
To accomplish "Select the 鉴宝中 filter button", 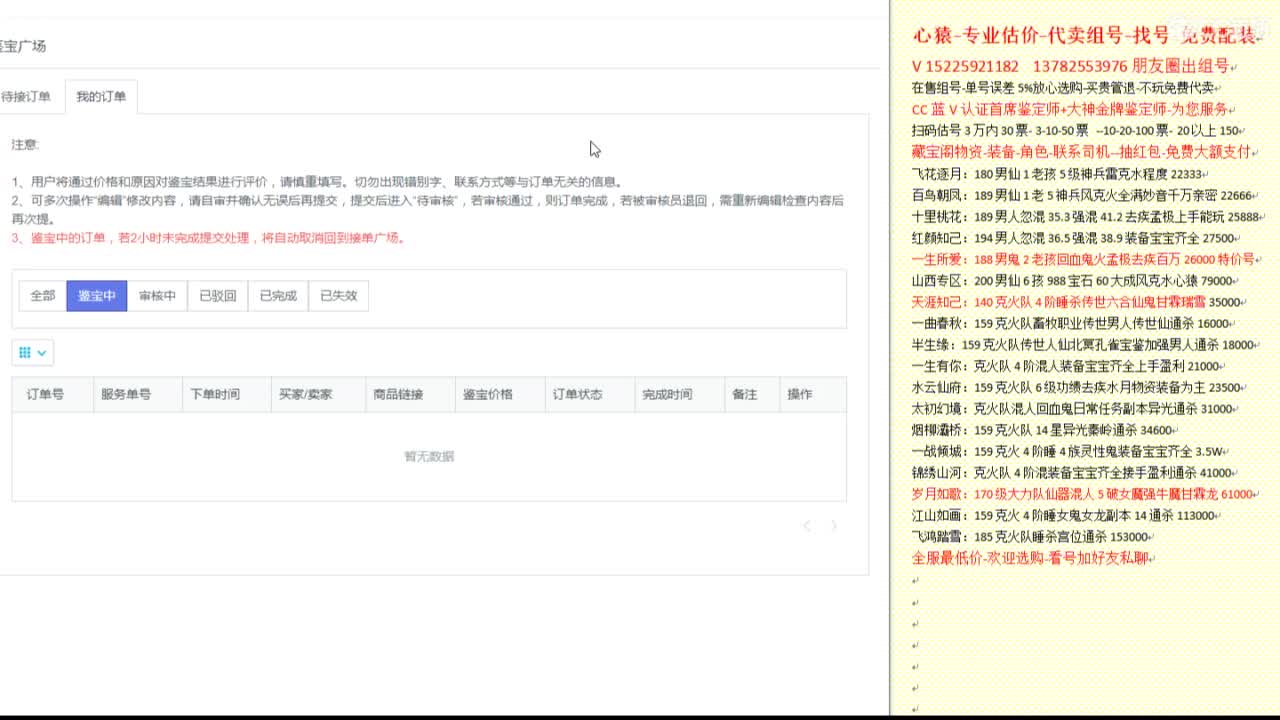I will (95, 295).
